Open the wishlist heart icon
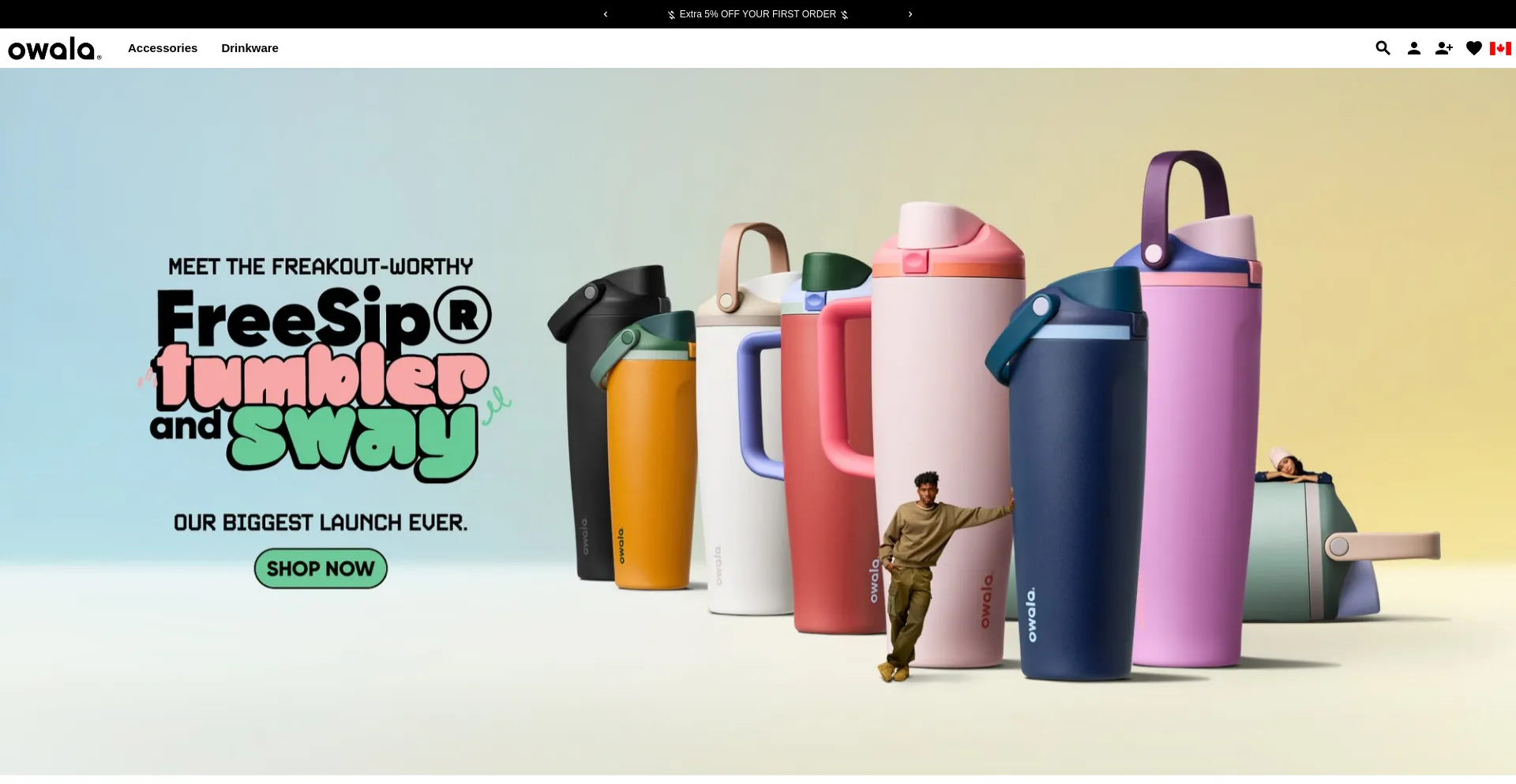Viewport: 1516px width, 784px height. (1474, 48)
